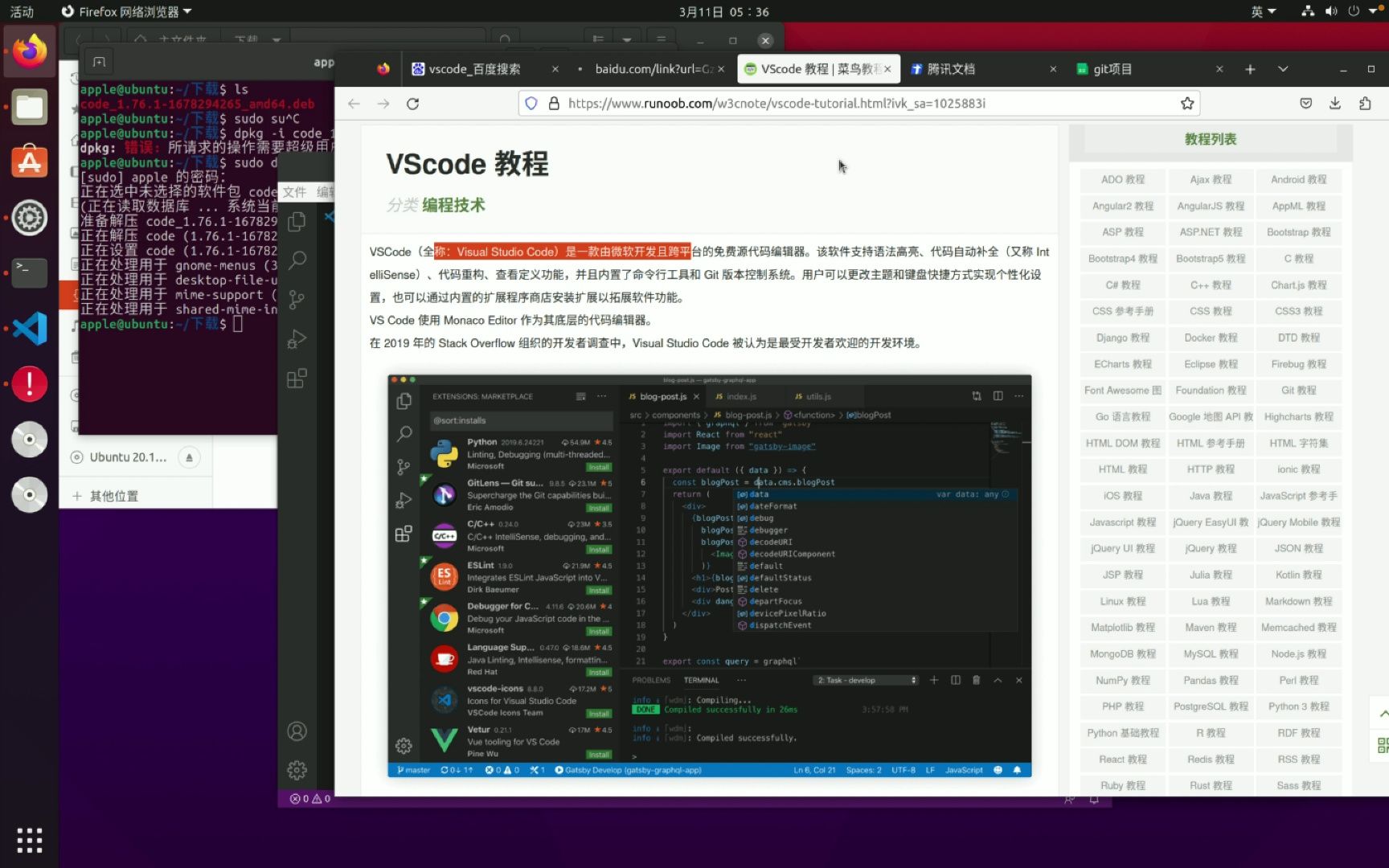Open Source Control in the VS Code activity bar
This screenshot has height=868, width=1389.
coord(297,299)
